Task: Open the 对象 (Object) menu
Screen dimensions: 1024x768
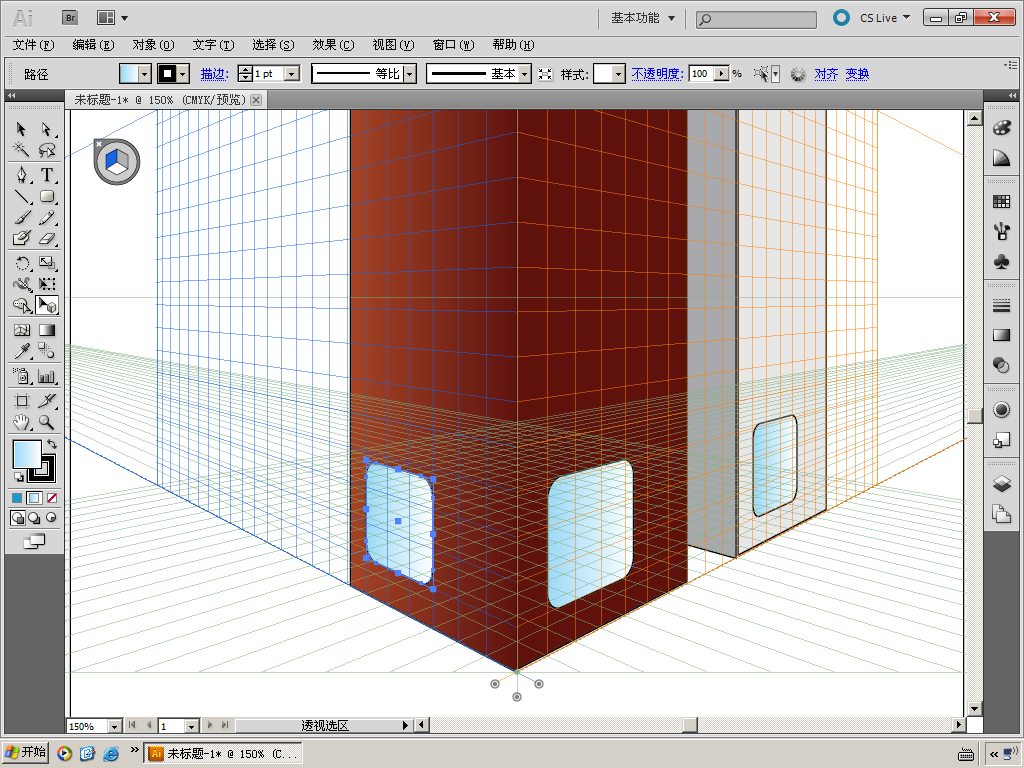Action: tap(153, 45)
